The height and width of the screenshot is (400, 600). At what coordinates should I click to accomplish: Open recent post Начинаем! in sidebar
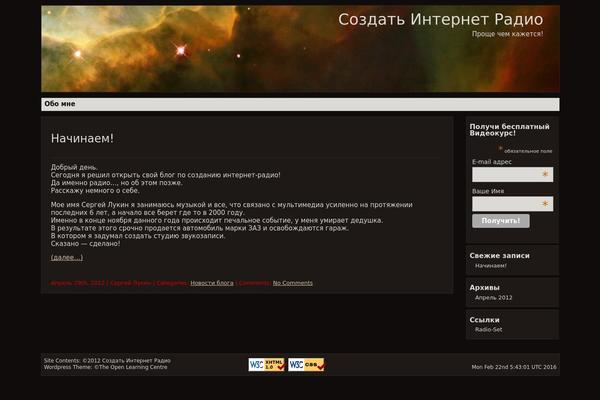491,266
